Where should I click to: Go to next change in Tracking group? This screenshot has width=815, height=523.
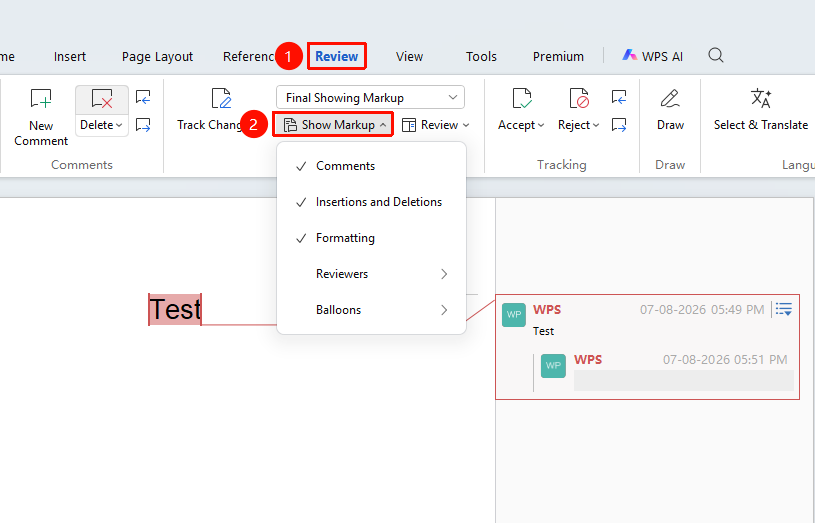click(x=619, y=125)
